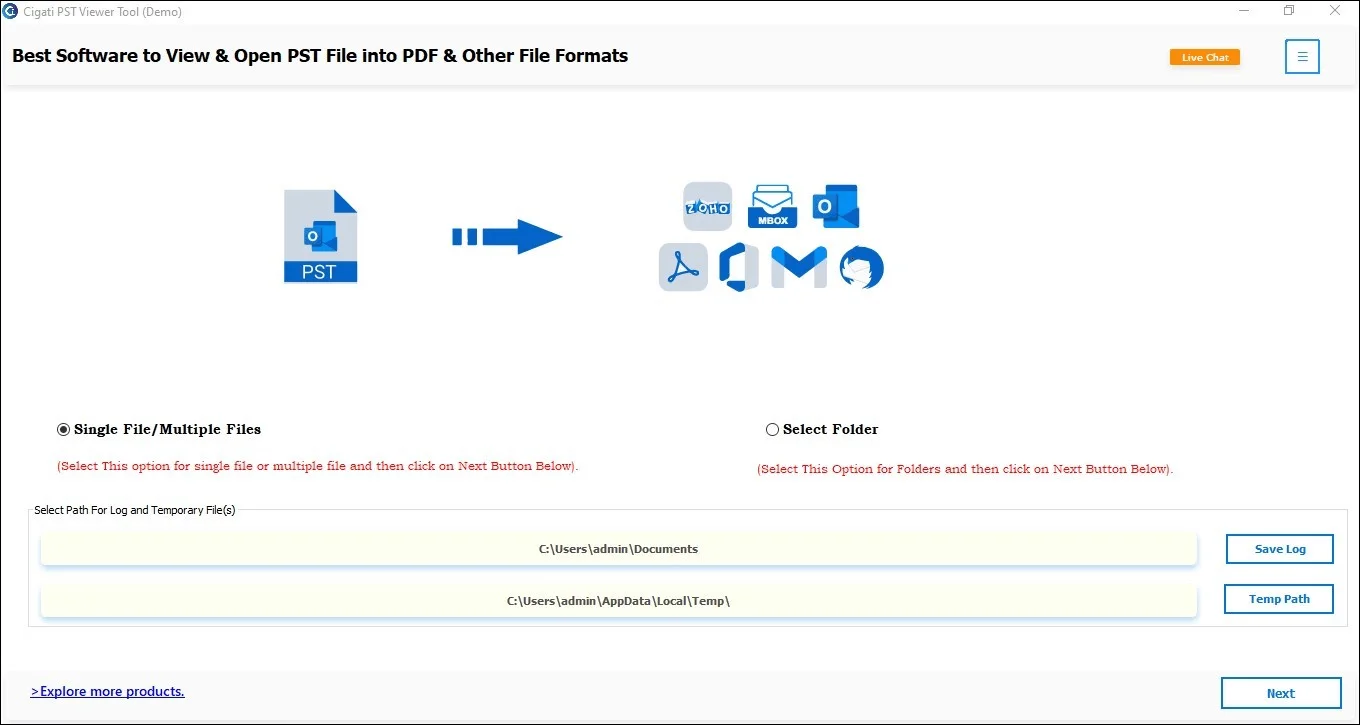Image resolution: width=1360 pixels, height=725 pixels.
Task: Click the Thunderbird icon
Action: click(861, 268)
